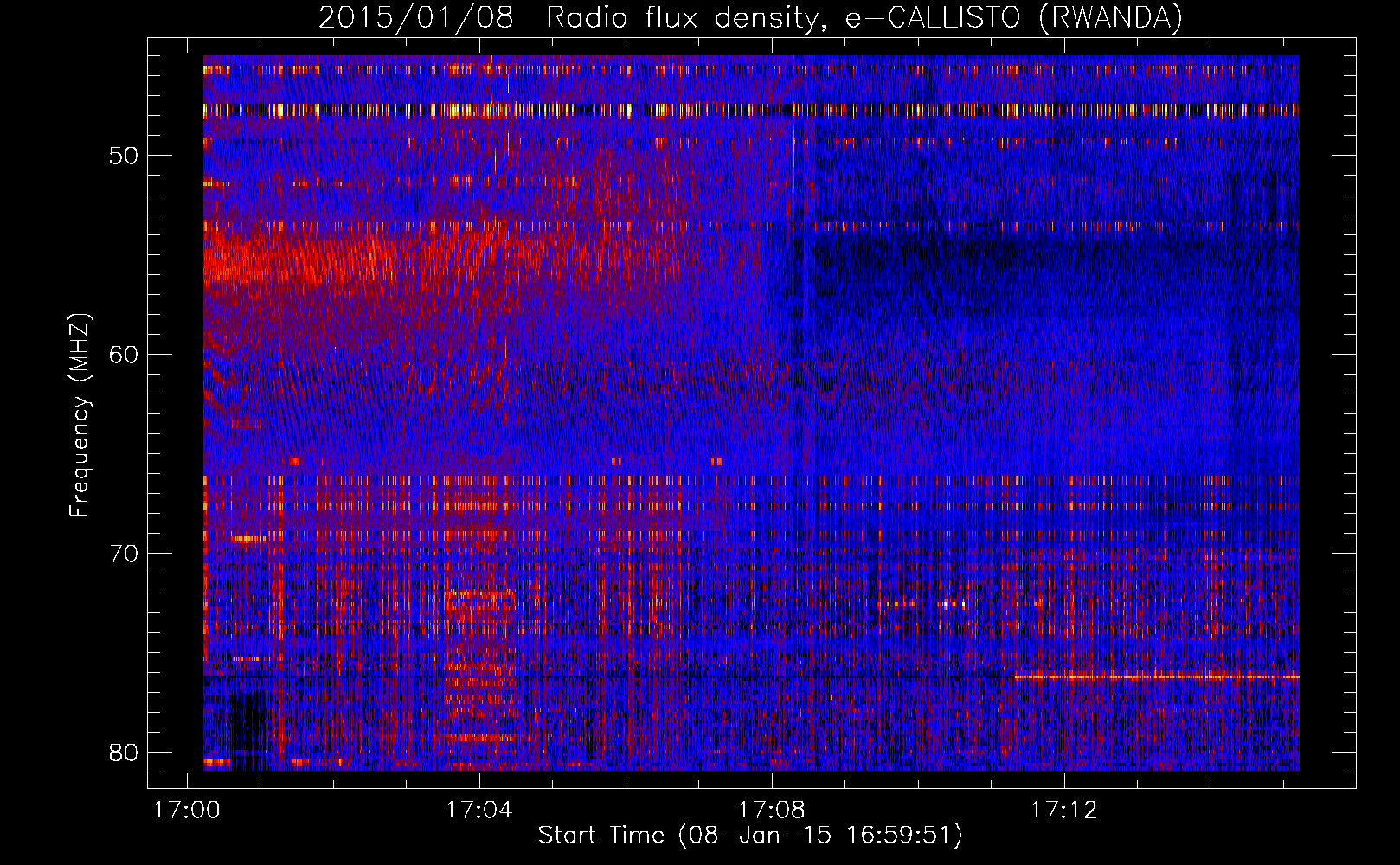Click the 80 frequency tick label

(124, 752)
